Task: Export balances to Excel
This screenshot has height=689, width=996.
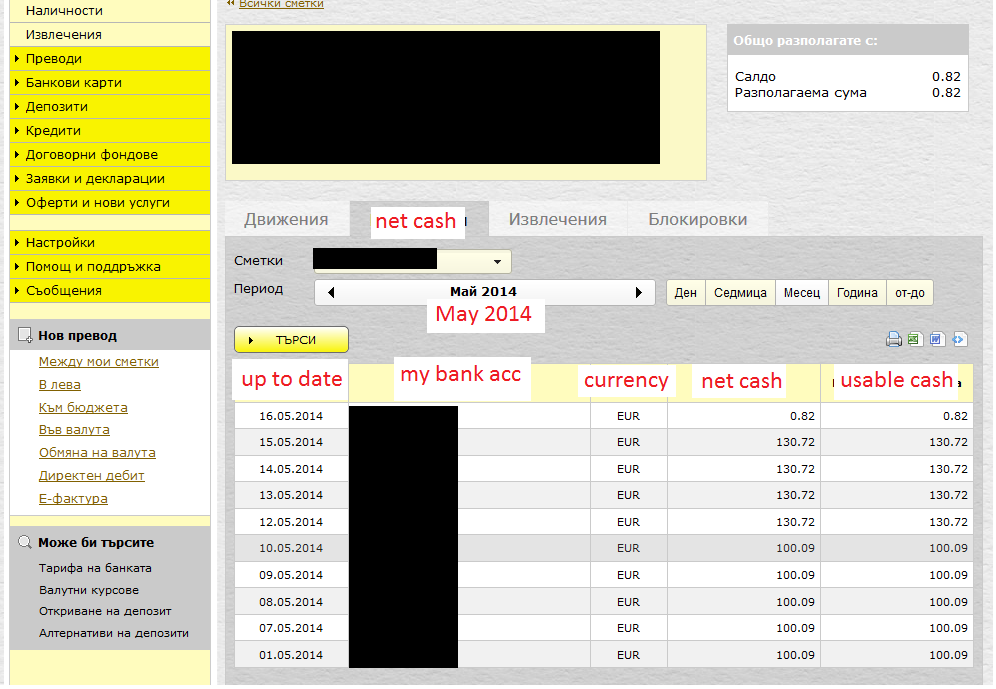Action: (x=915, y=339)
